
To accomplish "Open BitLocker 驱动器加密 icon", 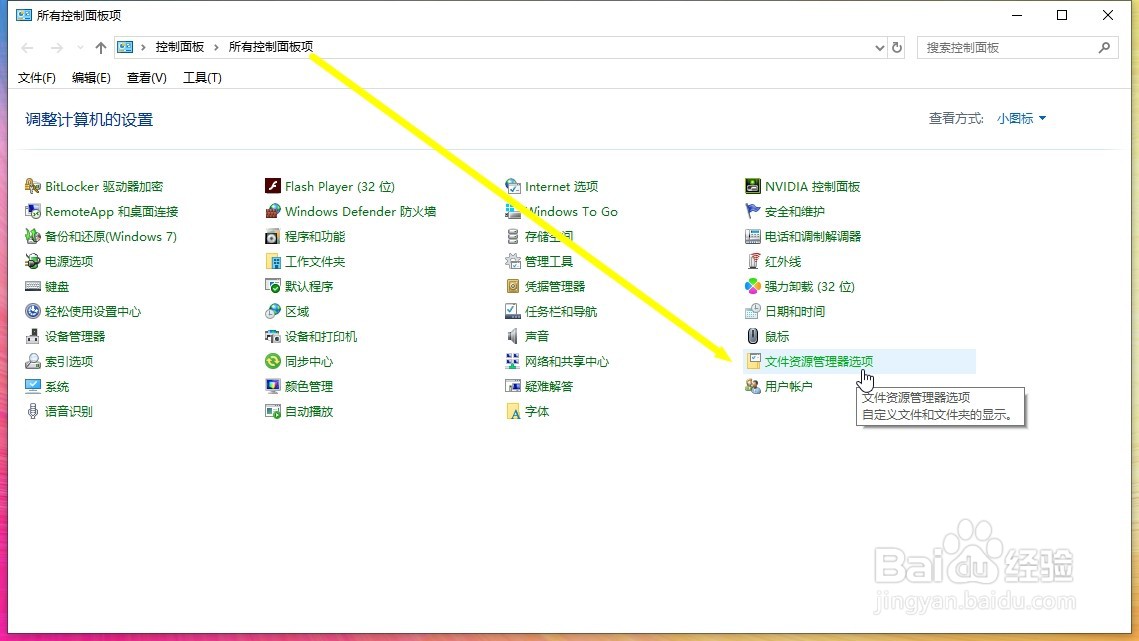I will point(33,186).
